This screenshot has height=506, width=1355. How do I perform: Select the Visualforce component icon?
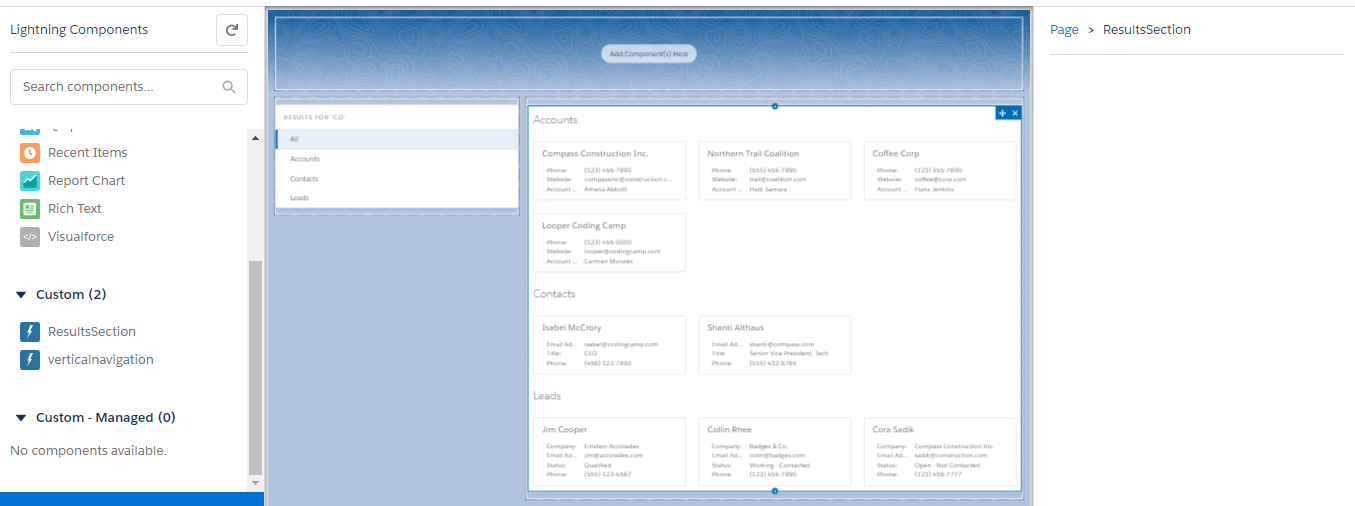[30, 237]
